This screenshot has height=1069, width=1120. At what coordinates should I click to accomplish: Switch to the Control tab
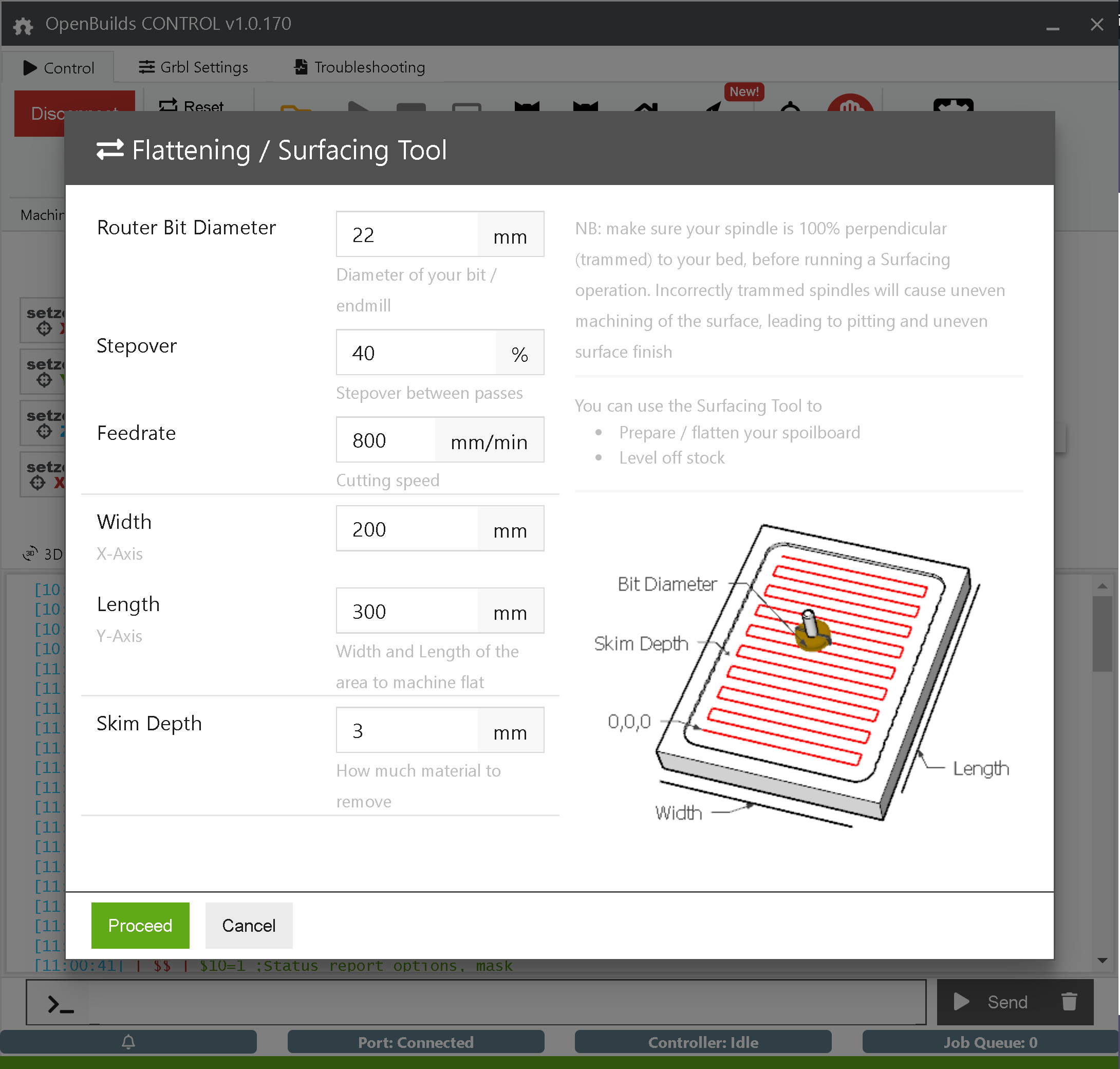point(58,67)
